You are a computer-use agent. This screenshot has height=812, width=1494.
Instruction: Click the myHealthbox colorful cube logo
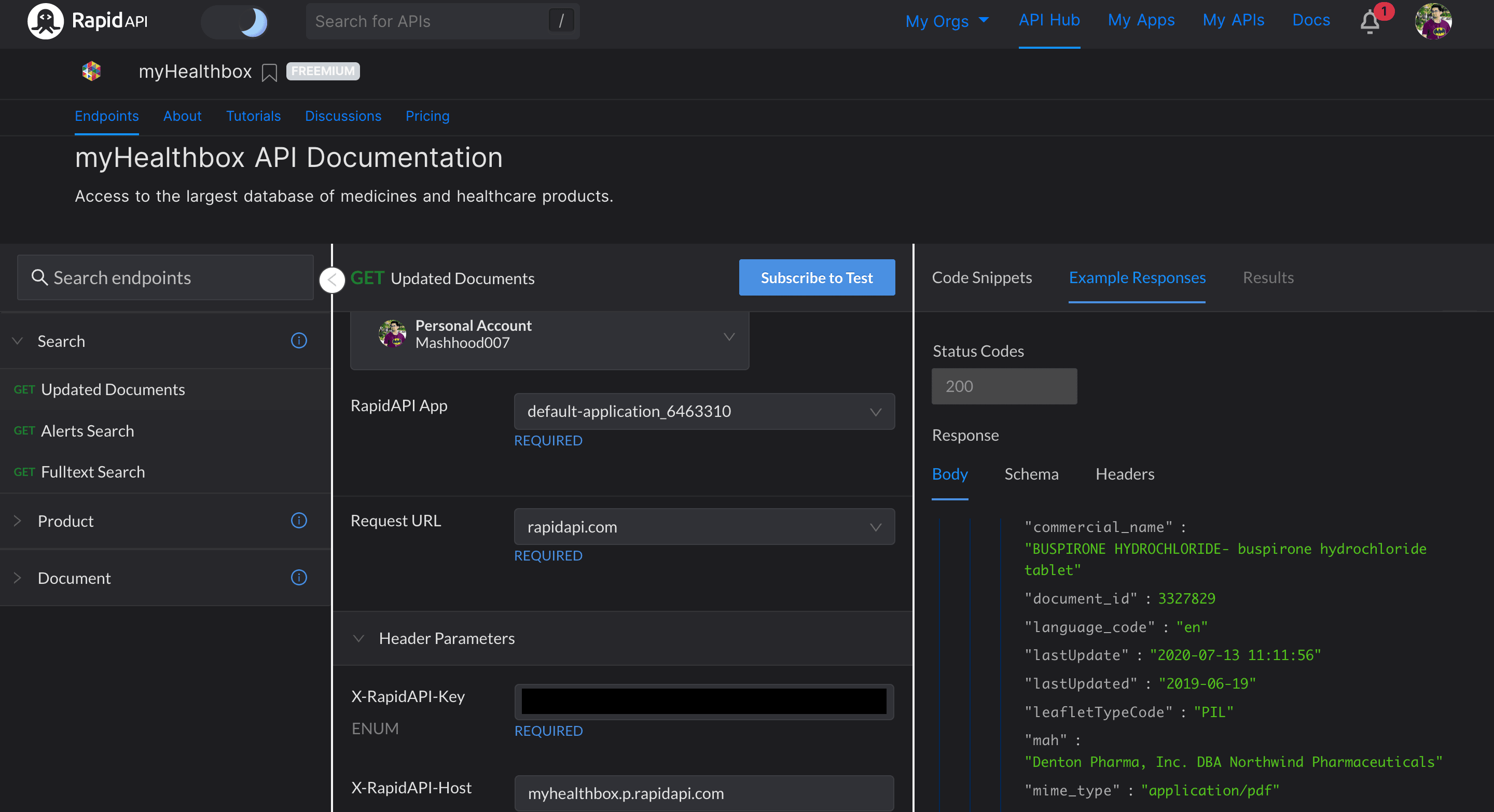(x=91, y=71)
